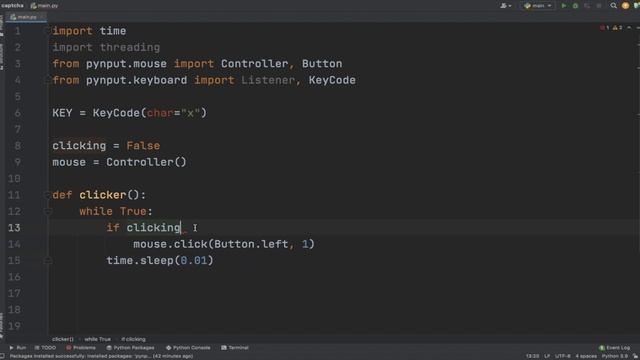Click 'False' value on line 8
Screen dimensions: 640x360
tap(143, 146)
